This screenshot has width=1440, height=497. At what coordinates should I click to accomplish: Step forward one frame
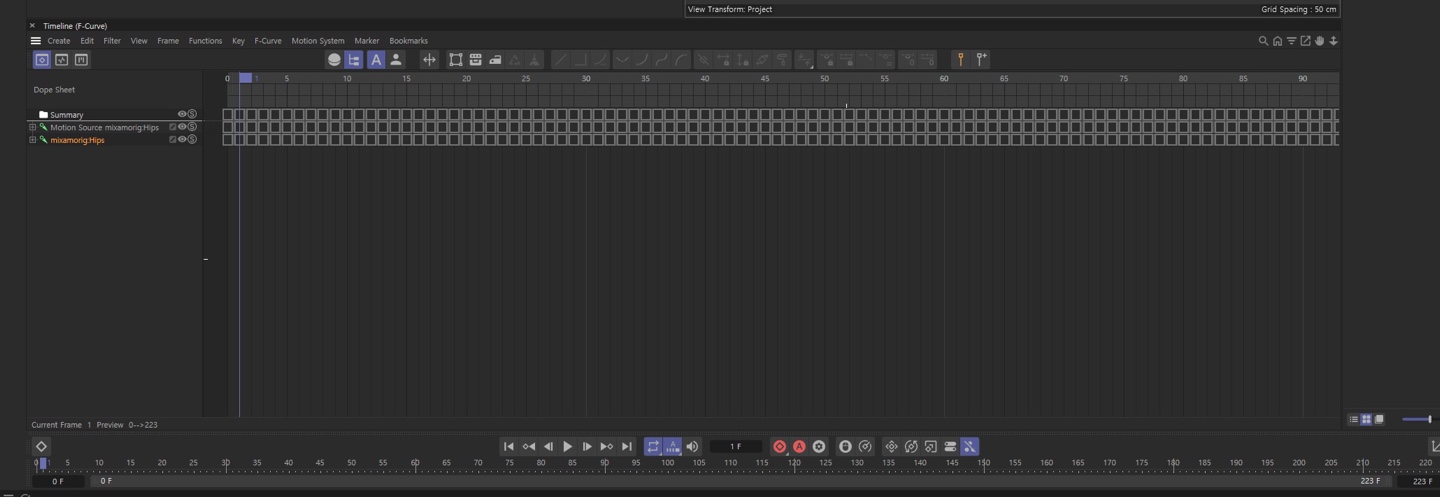(587, 447)
